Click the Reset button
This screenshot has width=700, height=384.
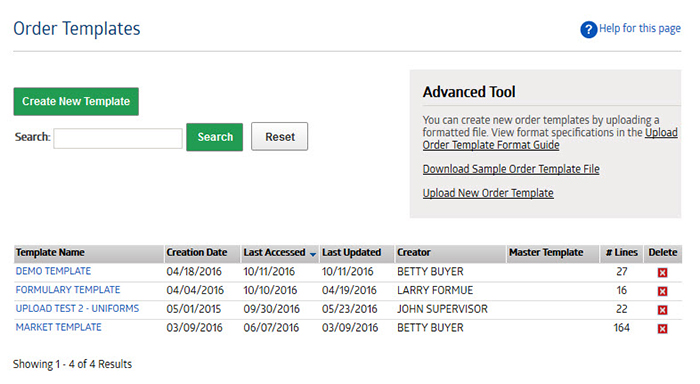point(279,137)
